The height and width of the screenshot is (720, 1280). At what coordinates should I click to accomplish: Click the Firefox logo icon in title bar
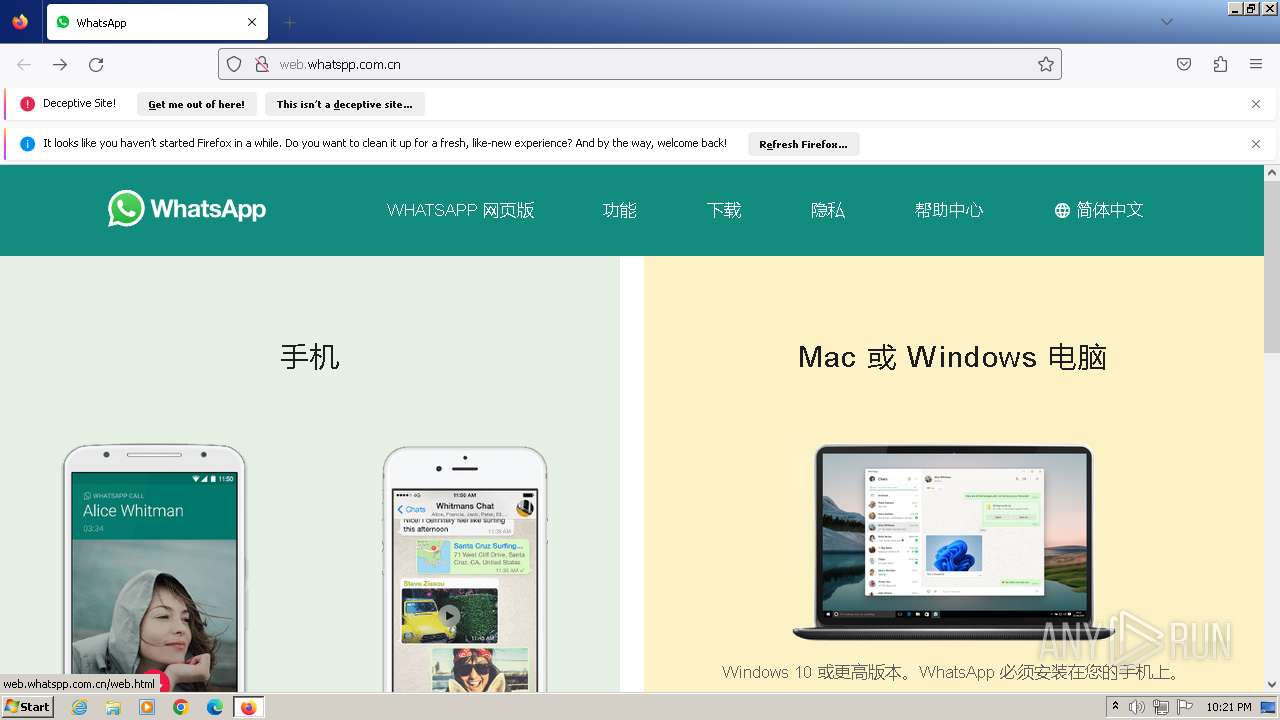(20, 21)
